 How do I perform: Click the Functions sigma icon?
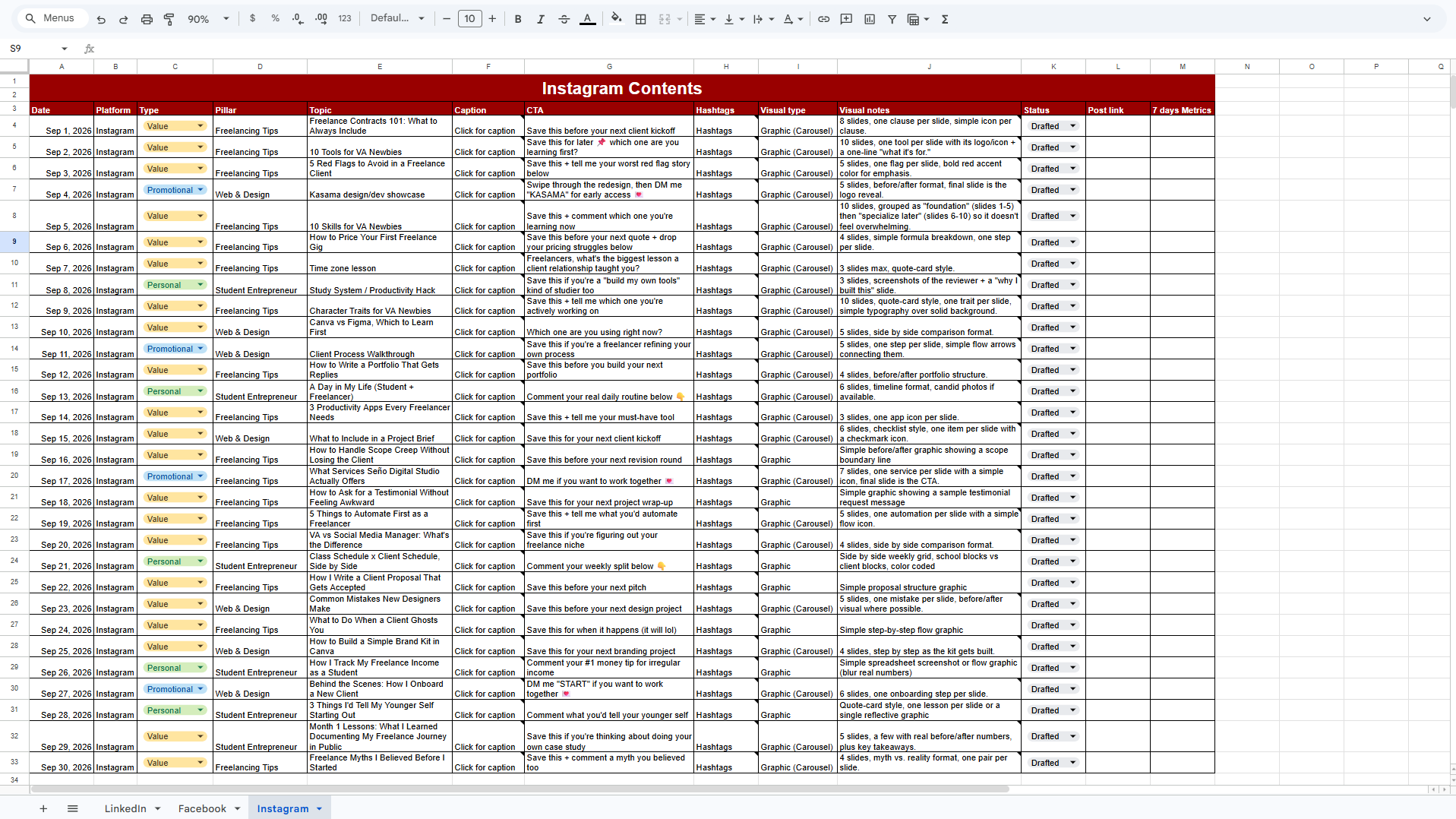point(945,19)
